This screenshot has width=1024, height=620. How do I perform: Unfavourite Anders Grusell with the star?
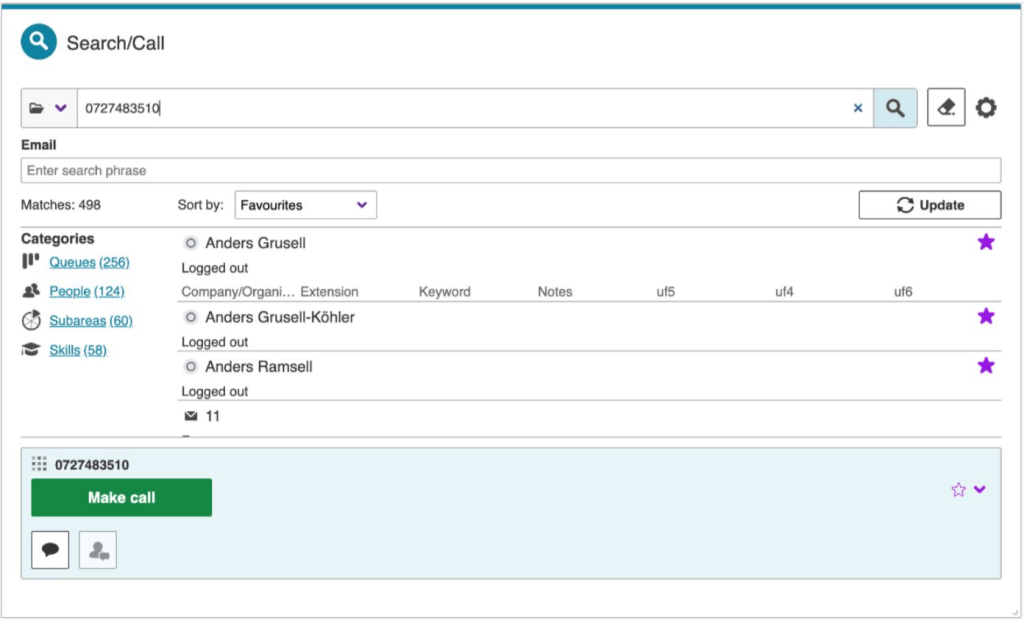click(x=986, y=242)
